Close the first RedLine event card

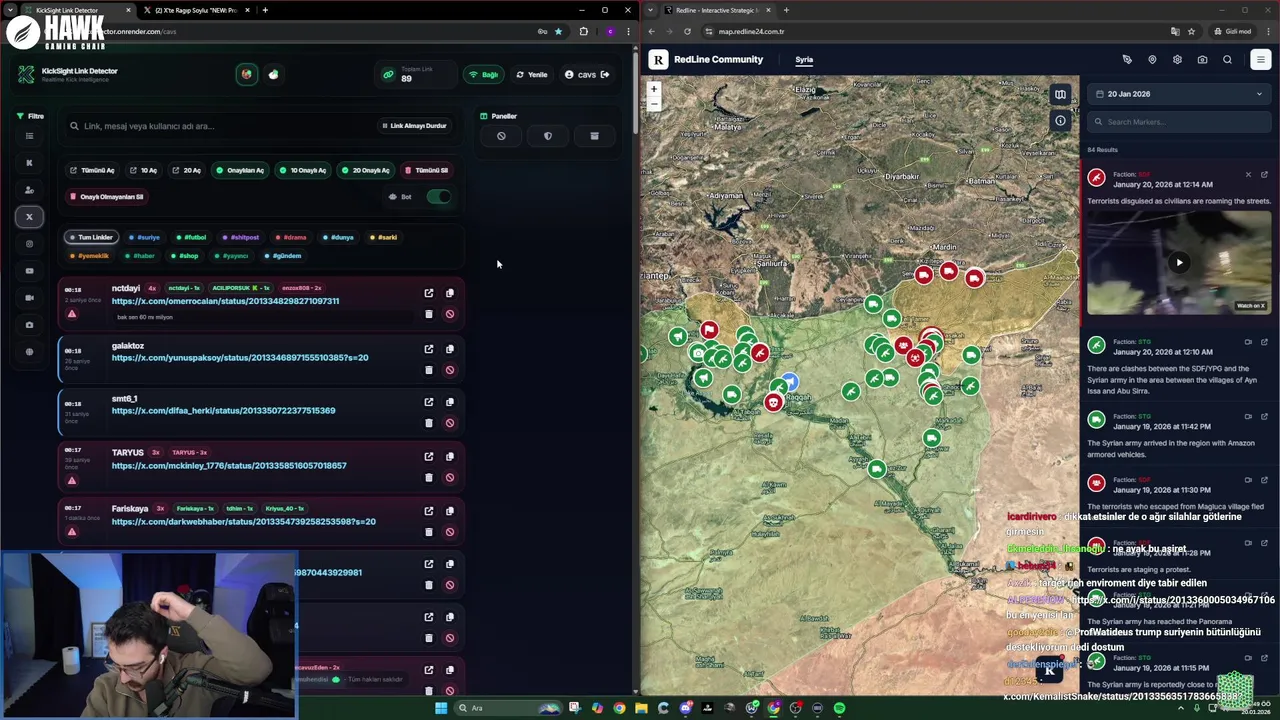point(1248,175)
